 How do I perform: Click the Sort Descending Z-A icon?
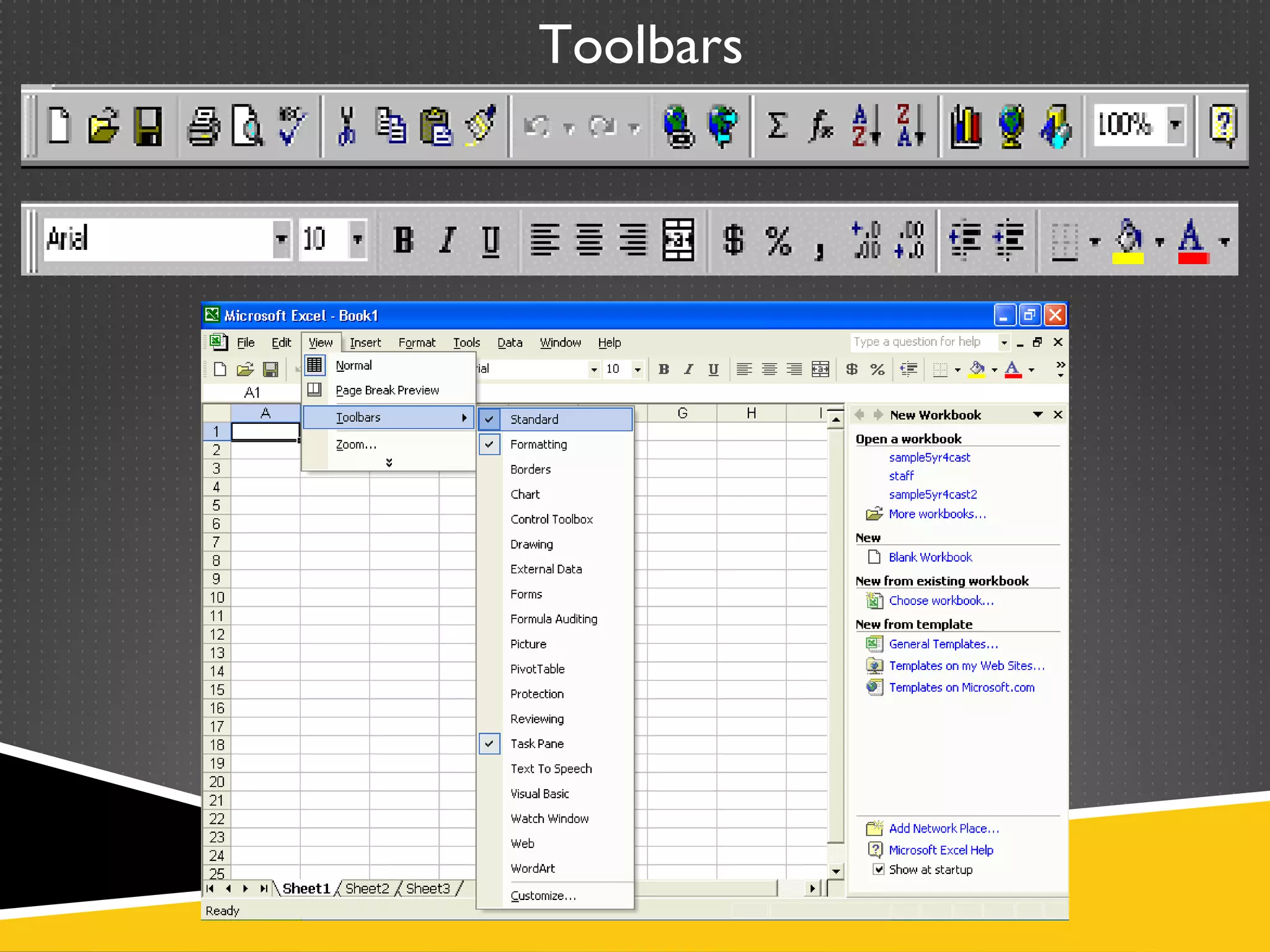pos(910,126)
